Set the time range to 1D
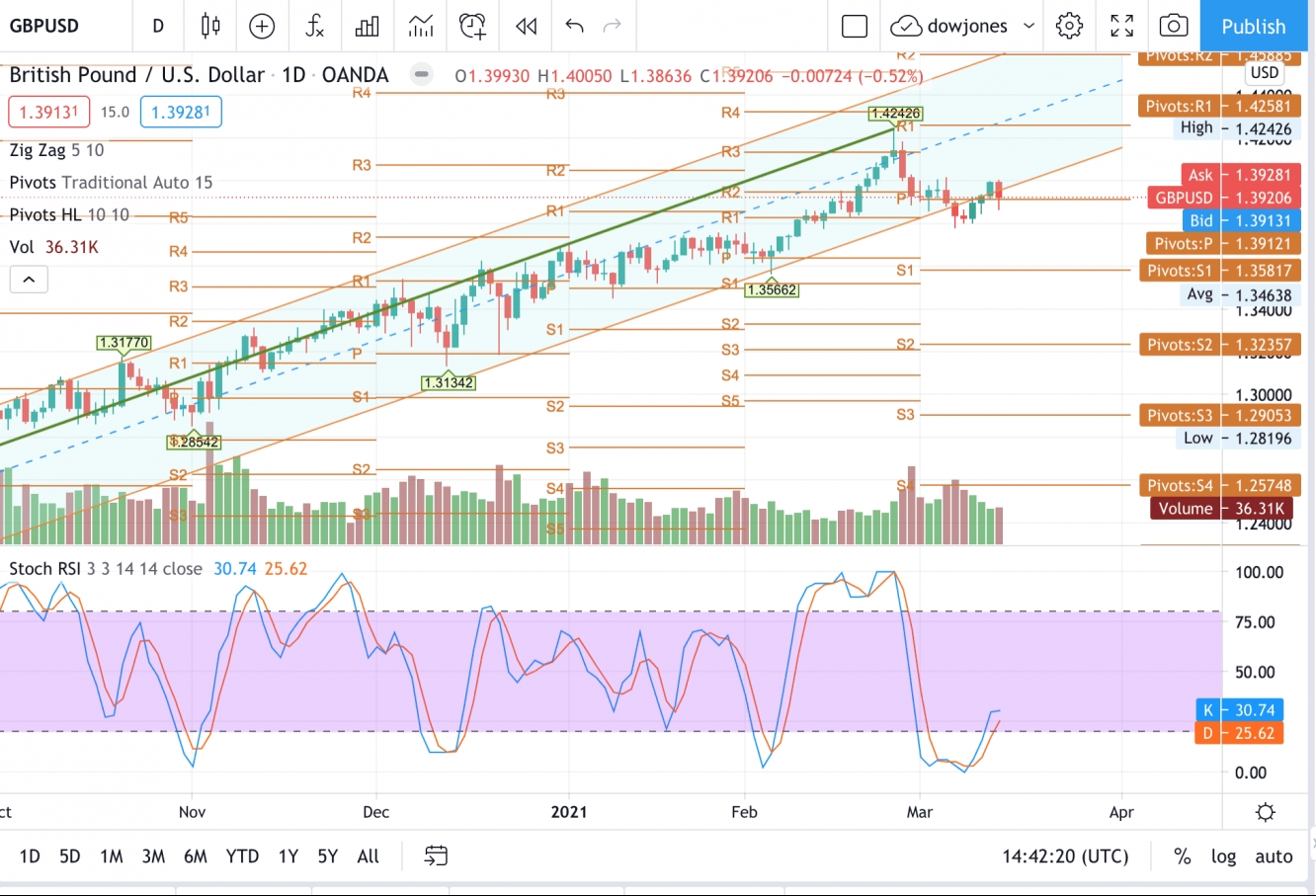Image resolution: width=1316 pixels, height=896 pixels. pos(30,856)
